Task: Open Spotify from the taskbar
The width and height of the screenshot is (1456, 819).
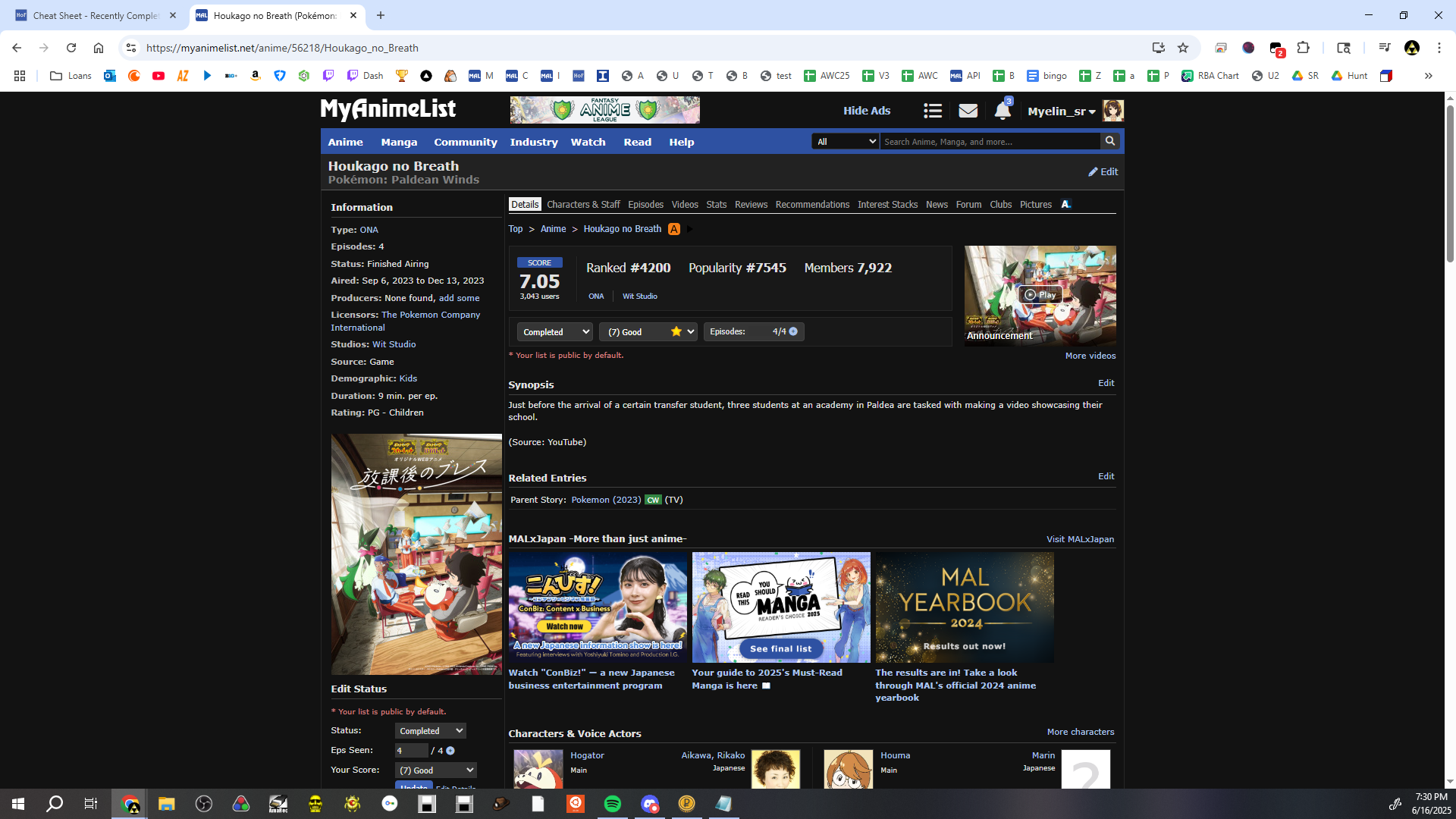Action: [x=613, y=804]
